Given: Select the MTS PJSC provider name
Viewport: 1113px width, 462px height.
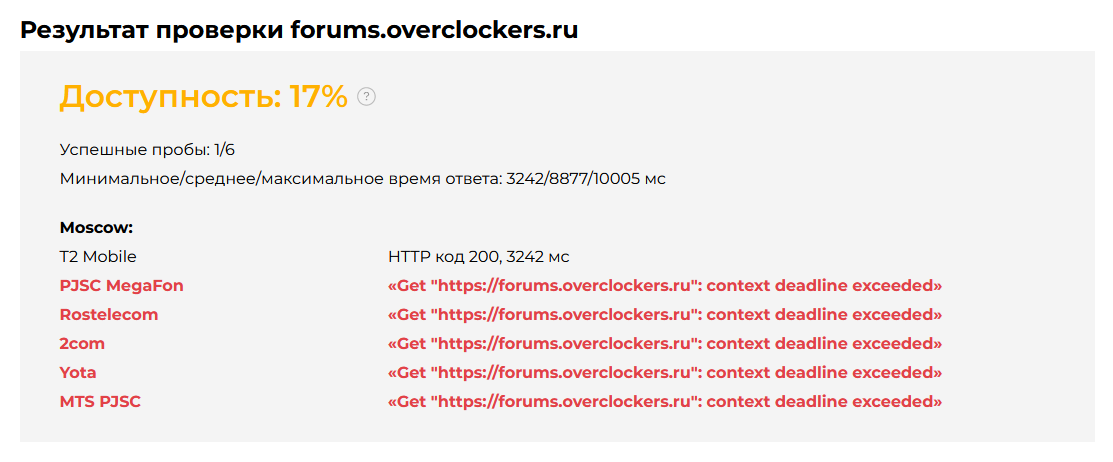Looking at the screenshot, I should coord(100,402).
